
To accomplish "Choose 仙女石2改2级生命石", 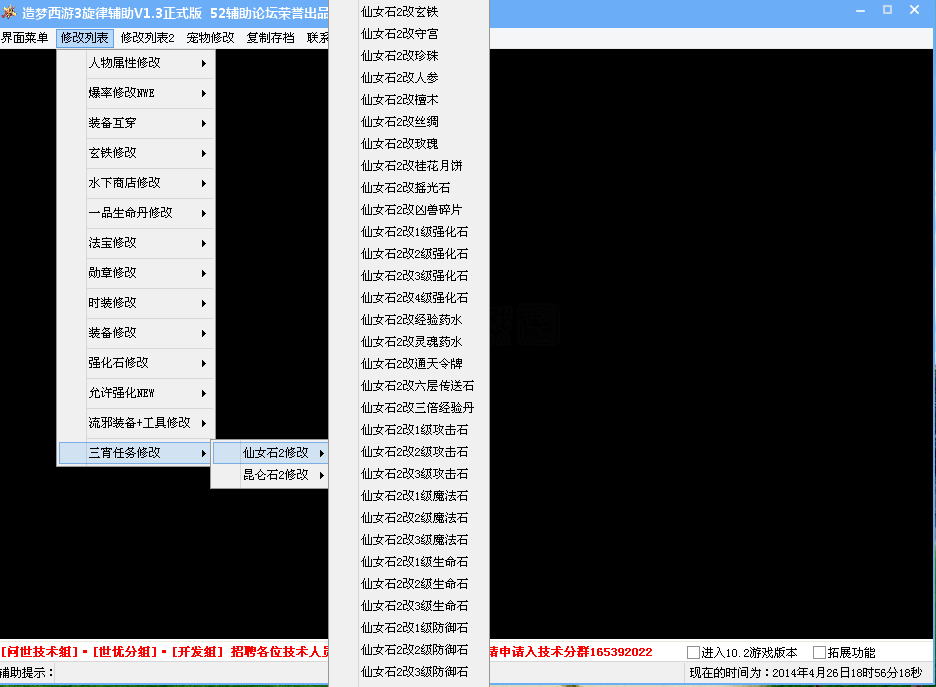I will click(409, 584).
